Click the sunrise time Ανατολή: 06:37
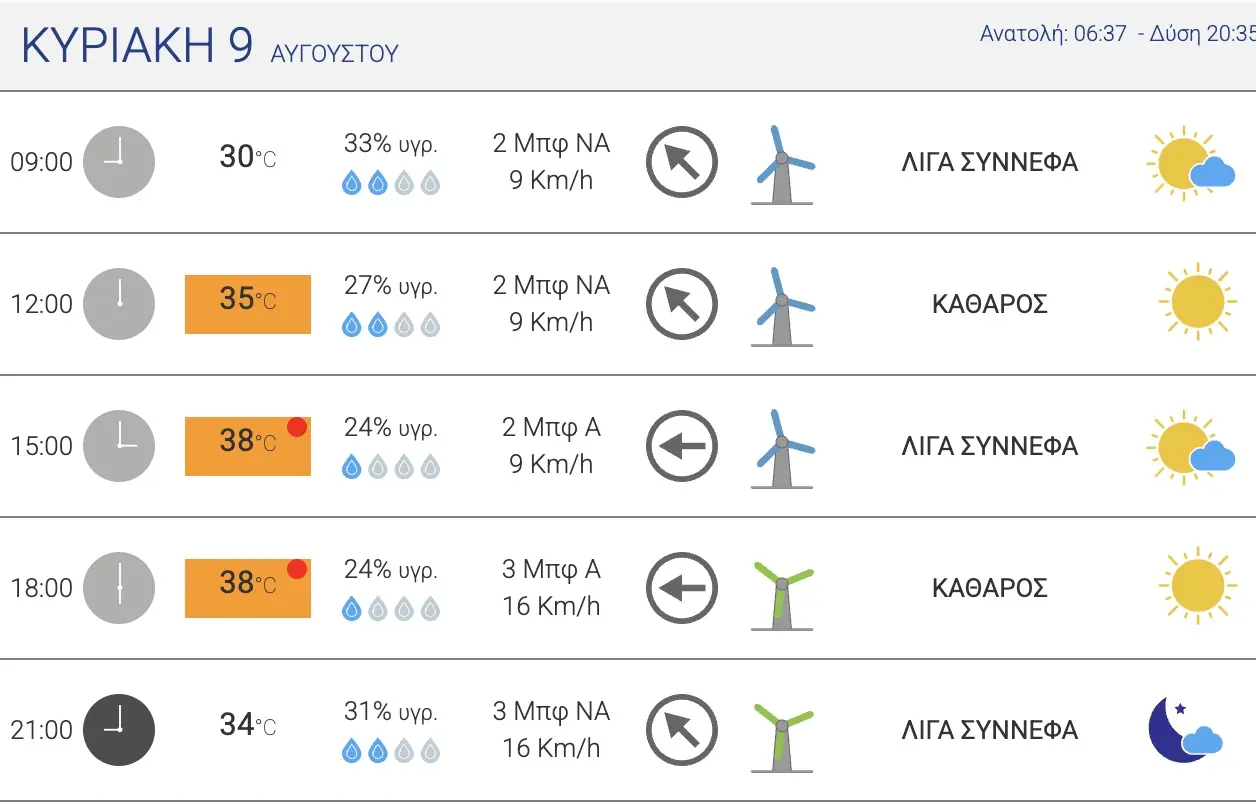1256x802 pixels. tap(1054, 34)
